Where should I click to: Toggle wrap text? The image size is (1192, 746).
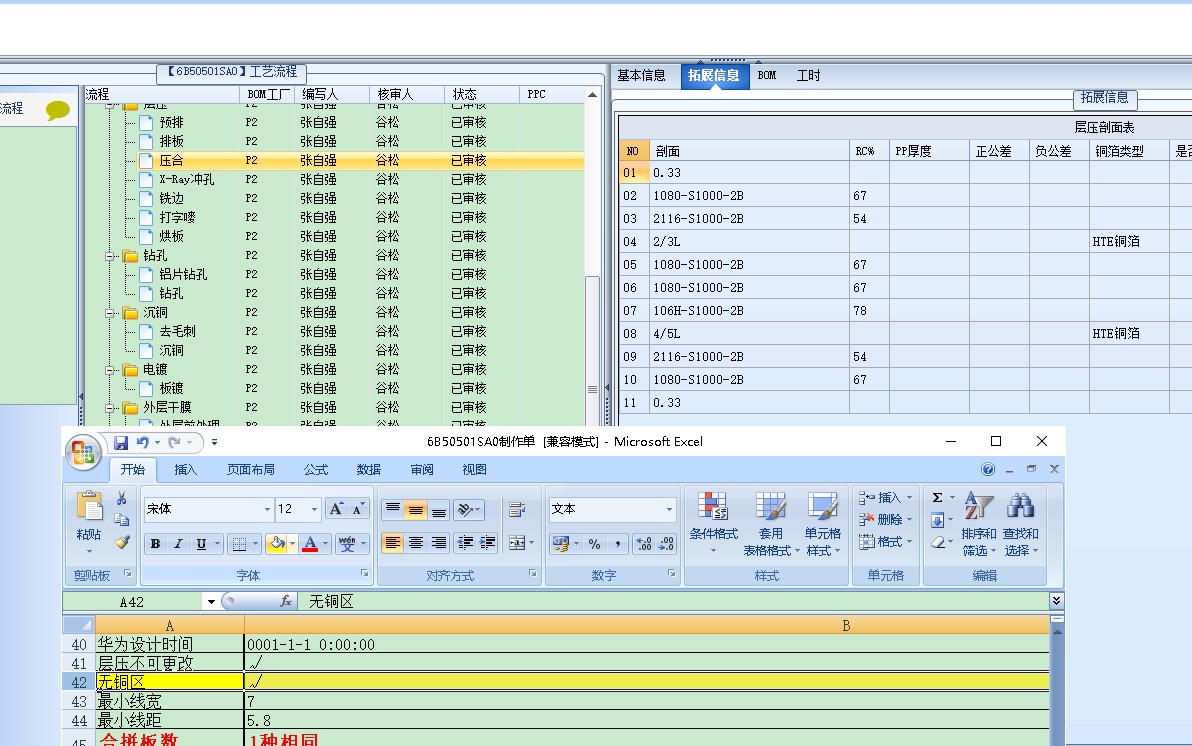(x=517, y=509)
